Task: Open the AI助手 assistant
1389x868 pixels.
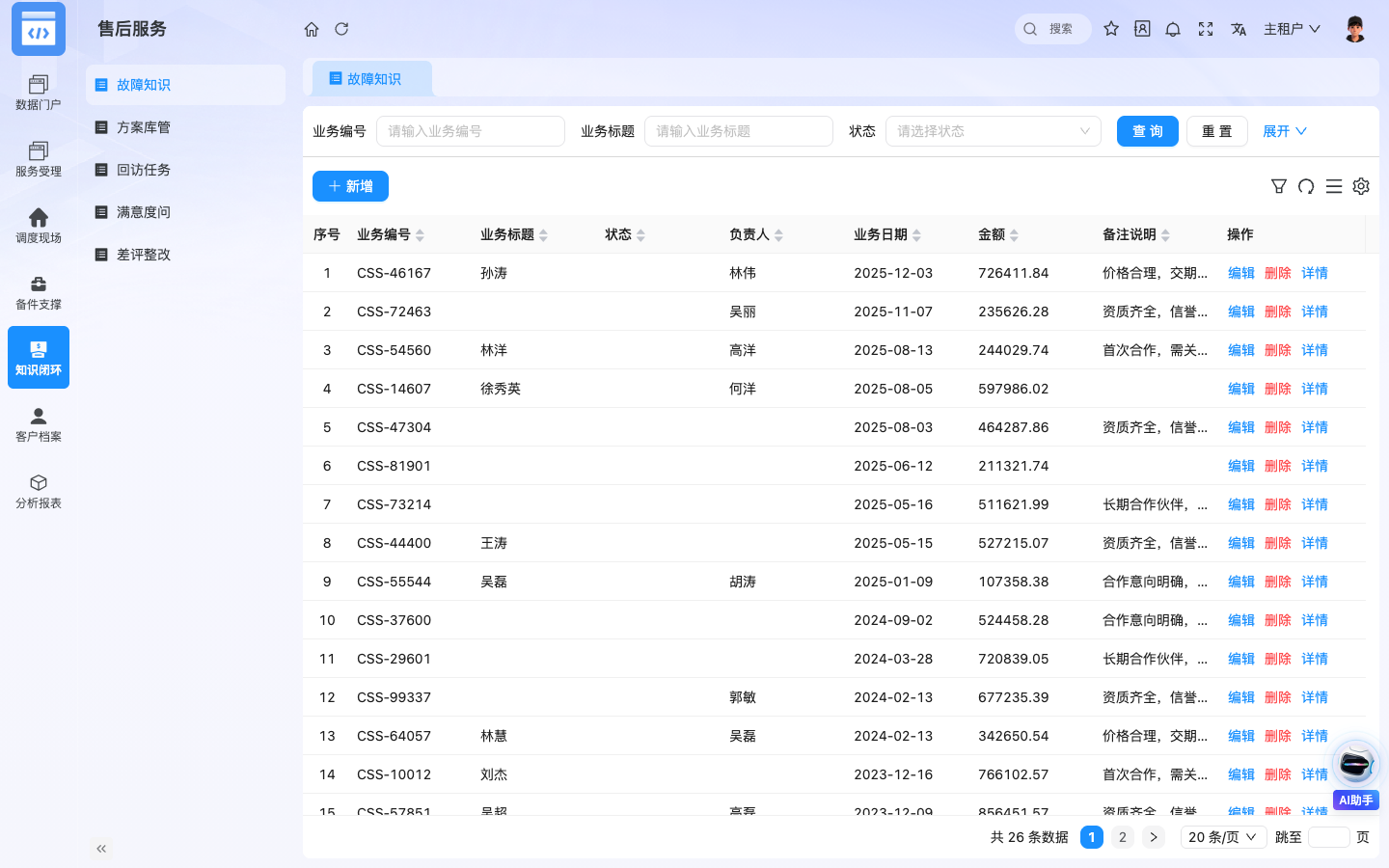Action: click(x=1356, y=774)
